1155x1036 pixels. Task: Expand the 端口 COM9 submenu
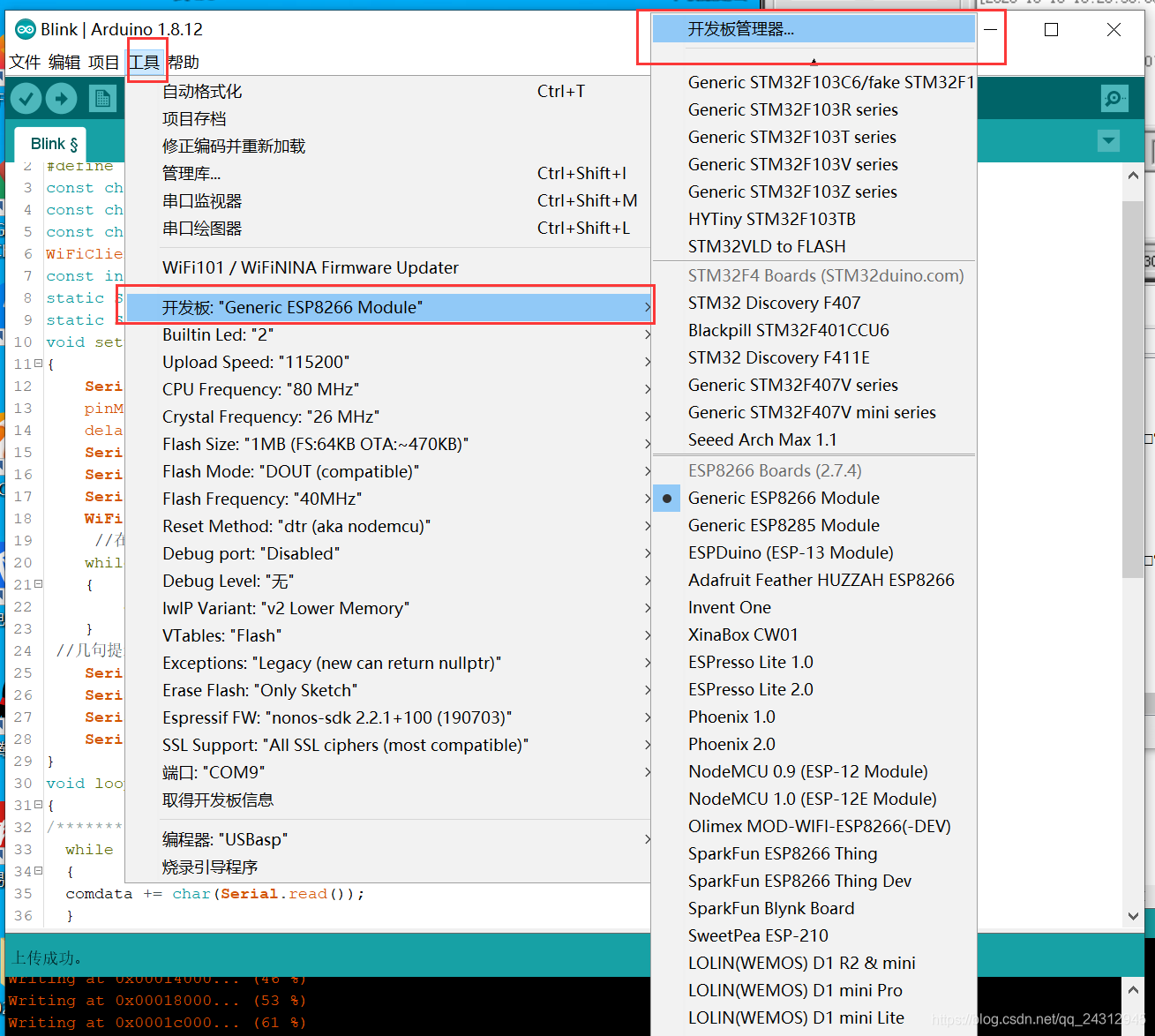point(388,772)
